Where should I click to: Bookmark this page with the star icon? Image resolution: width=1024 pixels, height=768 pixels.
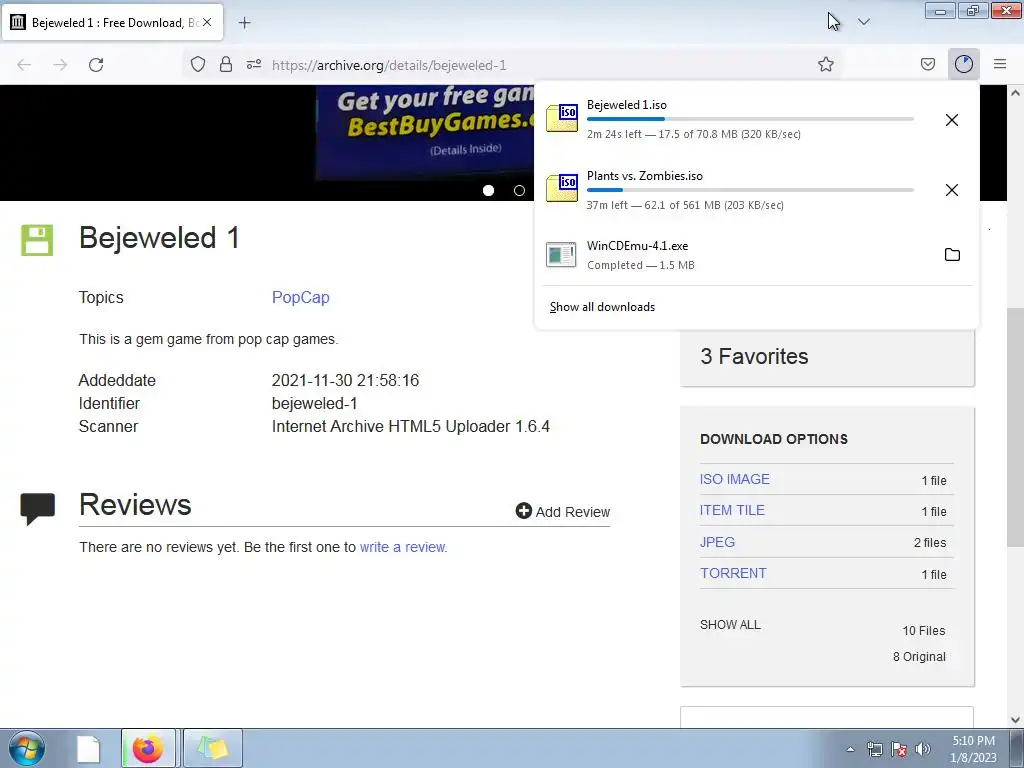pyautogui.click(x=825, y=64)
